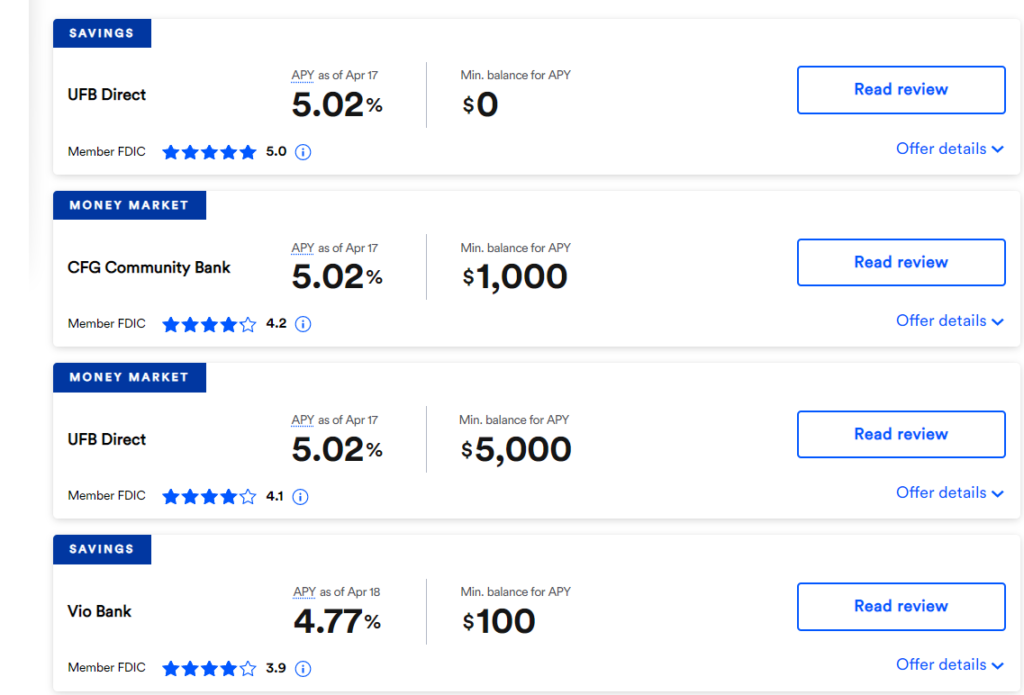
Task: Open the Vio Bank Read review button
Action: coord(900,606)
